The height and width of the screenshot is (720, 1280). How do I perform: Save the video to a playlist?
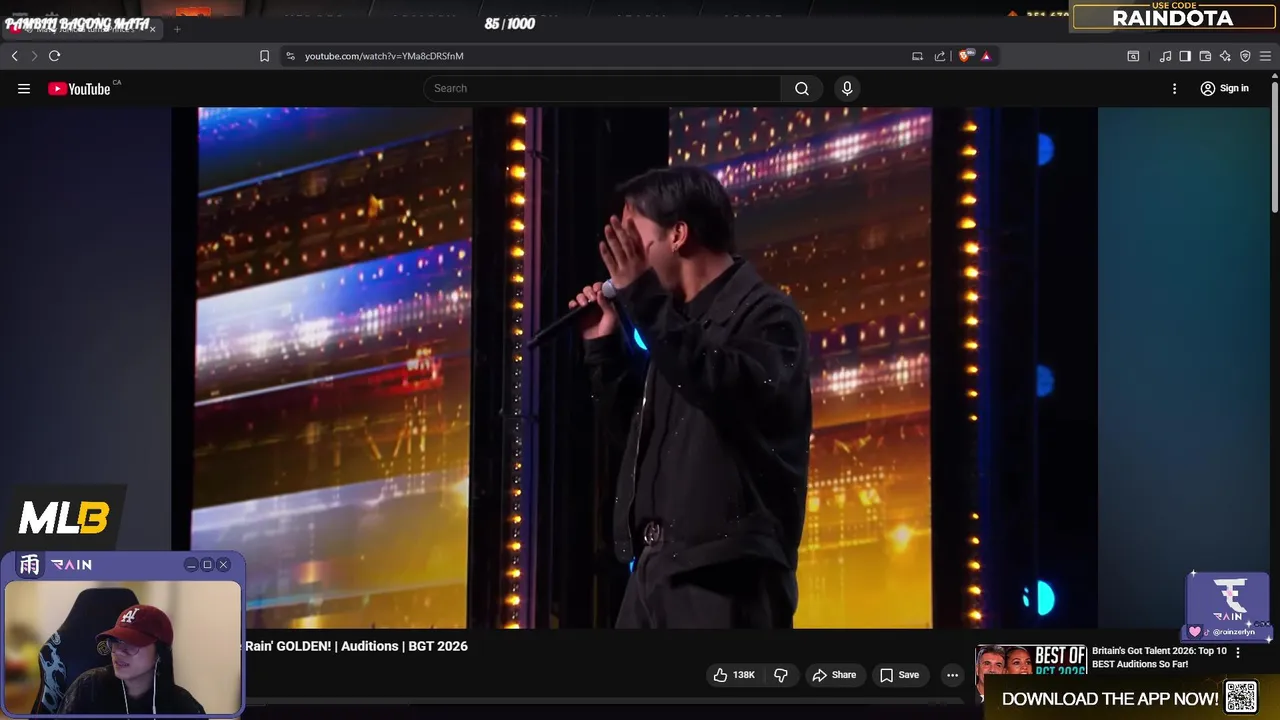pos(899,675)
